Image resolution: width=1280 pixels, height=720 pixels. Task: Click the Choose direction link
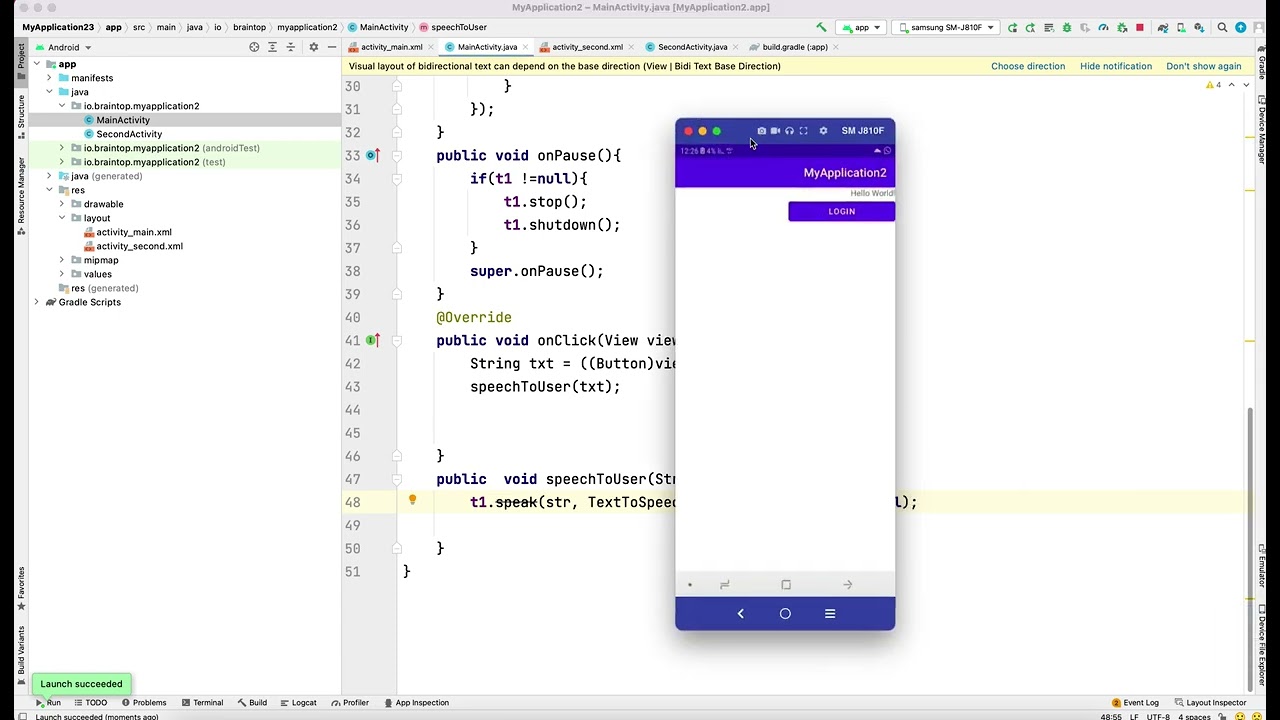click(1028, 66)
